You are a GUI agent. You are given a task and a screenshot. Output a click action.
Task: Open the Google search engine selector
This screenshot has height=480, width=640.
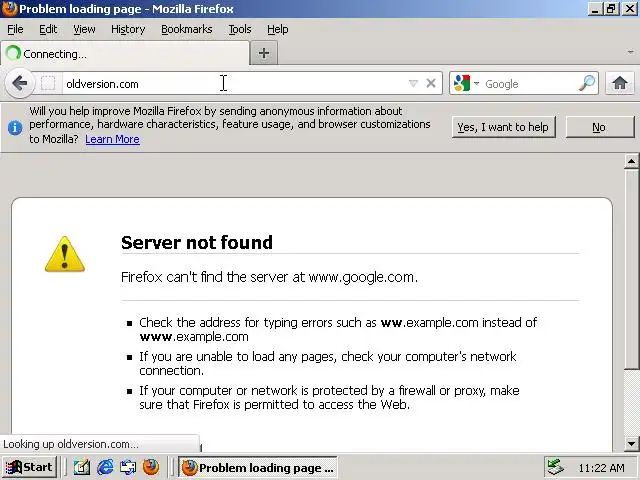[x=467, y=83]
